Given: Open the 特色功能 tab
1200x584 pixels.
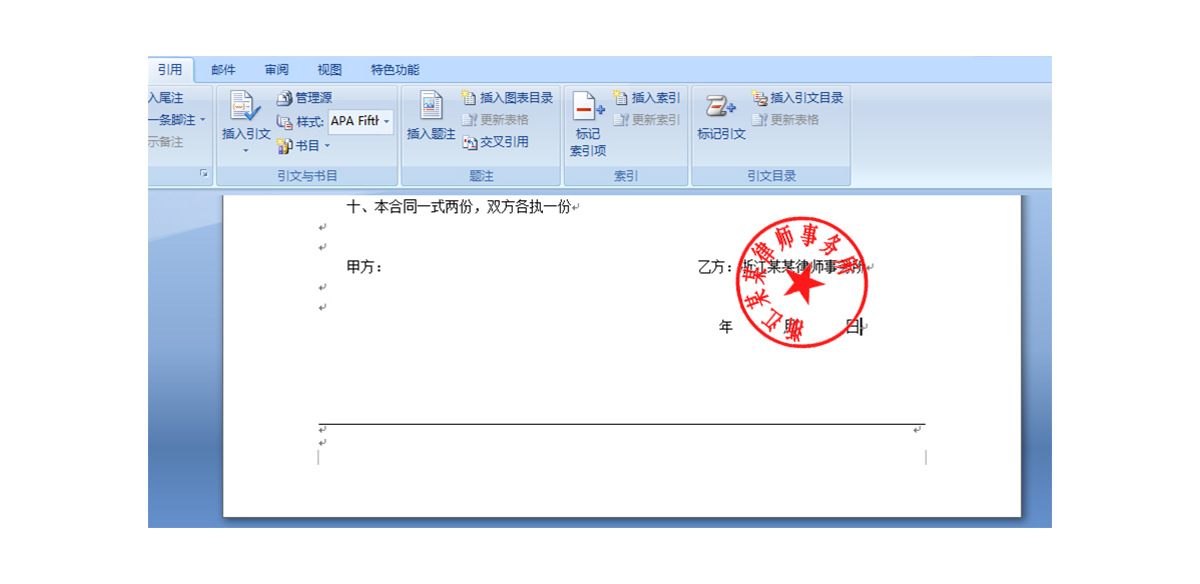Looking at the screenshot, I should point(395,70).
